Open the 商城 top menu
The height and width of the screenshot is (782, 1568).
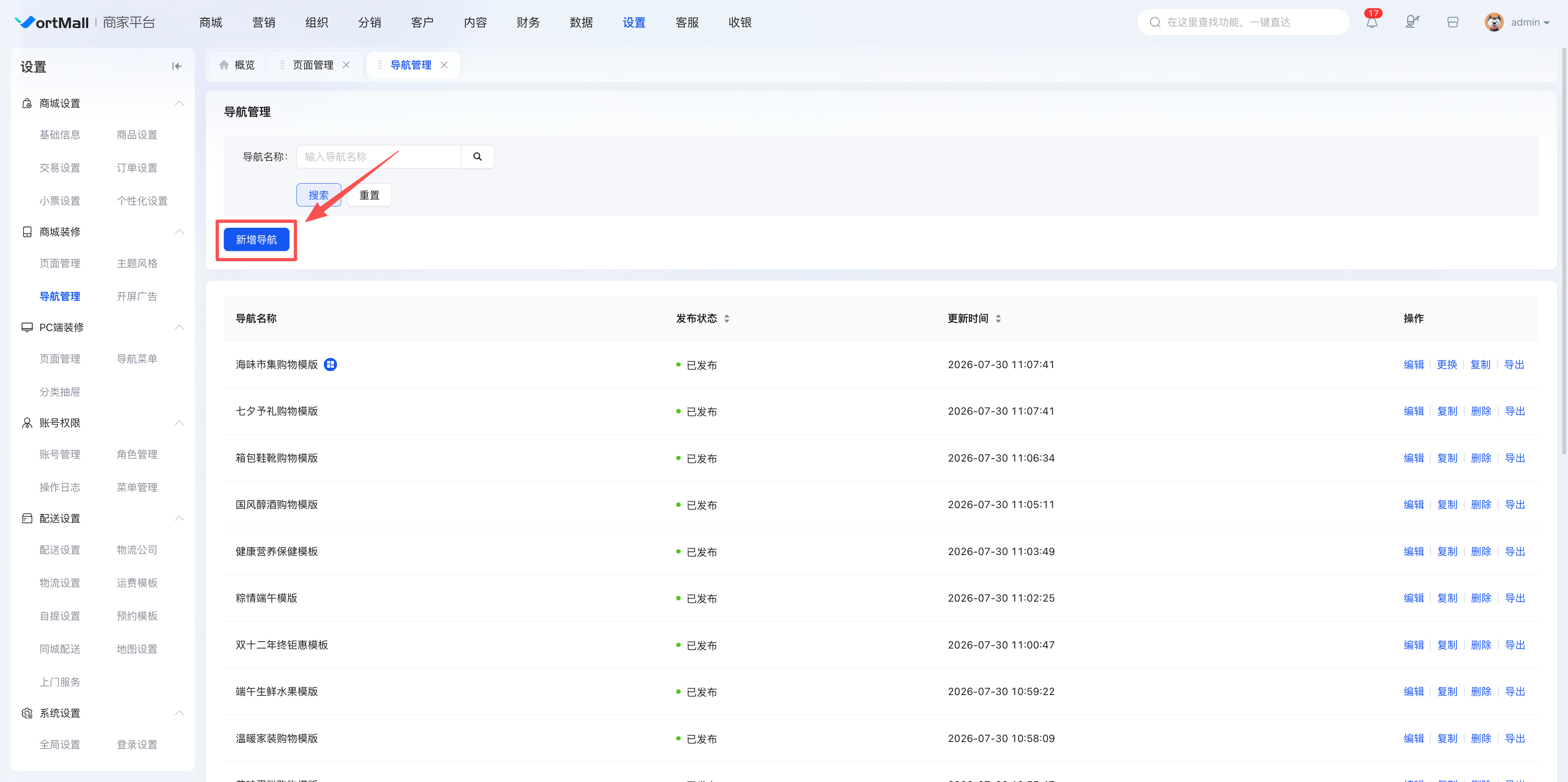[x=211, y=22]
